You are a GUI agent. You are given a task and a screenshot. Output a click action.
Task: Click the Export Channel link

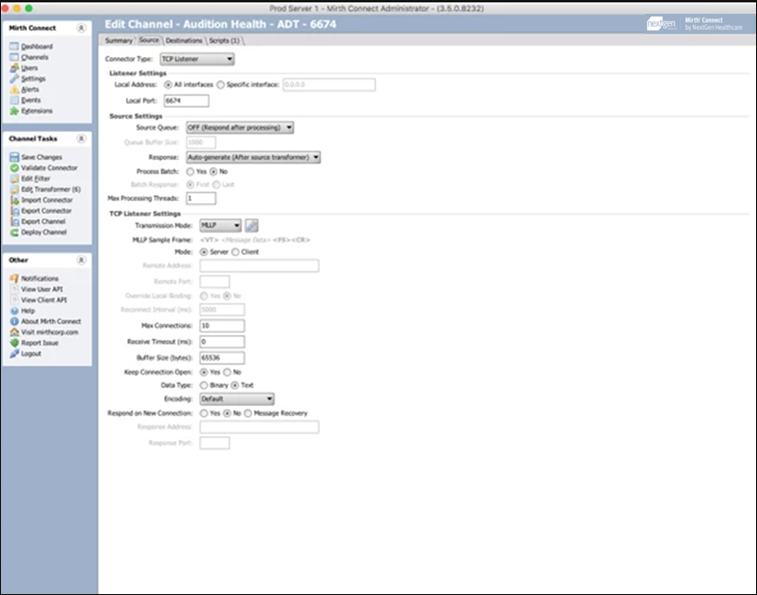coord(43,221)
